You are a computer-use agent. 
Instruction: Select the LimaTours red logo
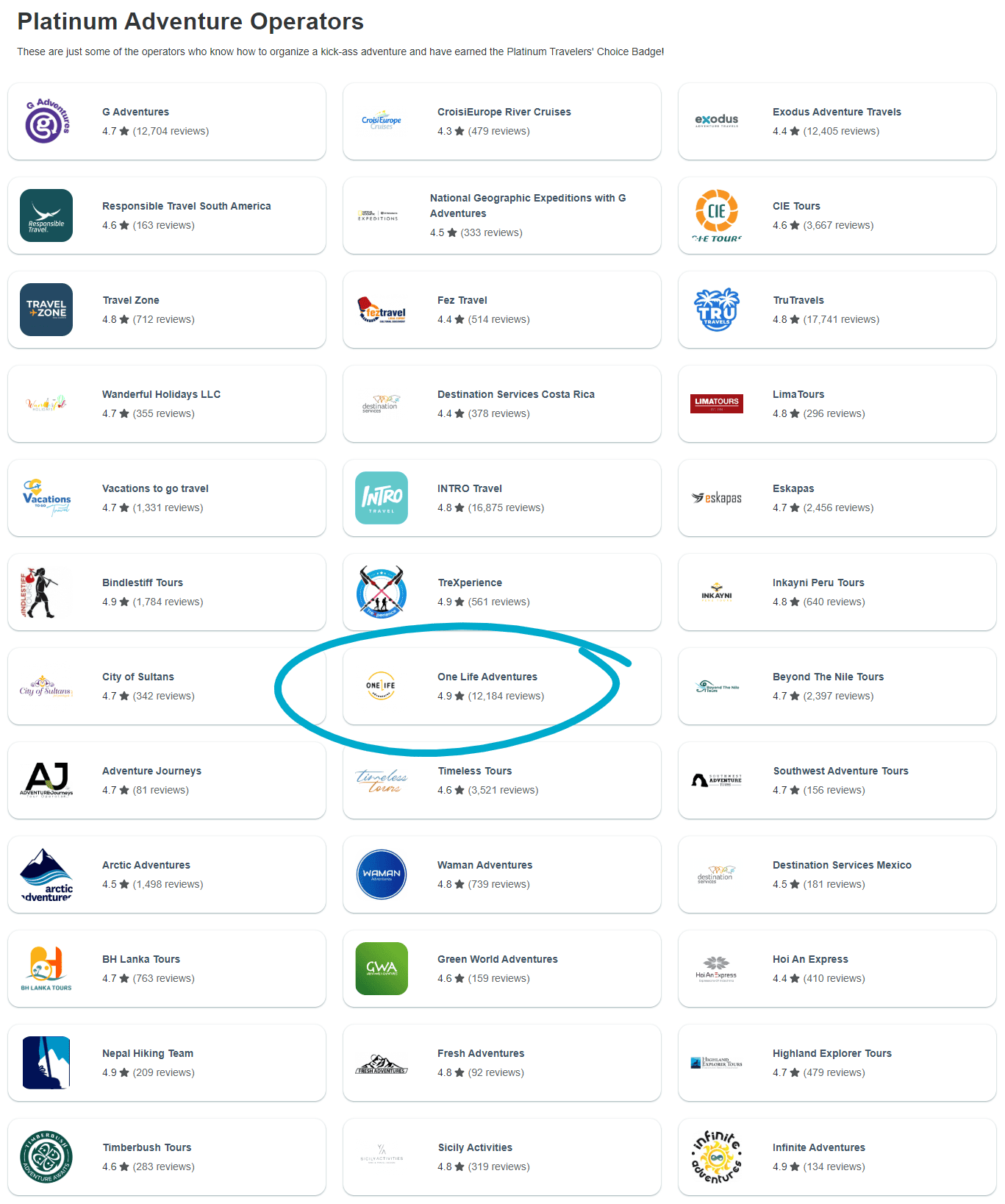pyautogui.click(x=717, y=404)
